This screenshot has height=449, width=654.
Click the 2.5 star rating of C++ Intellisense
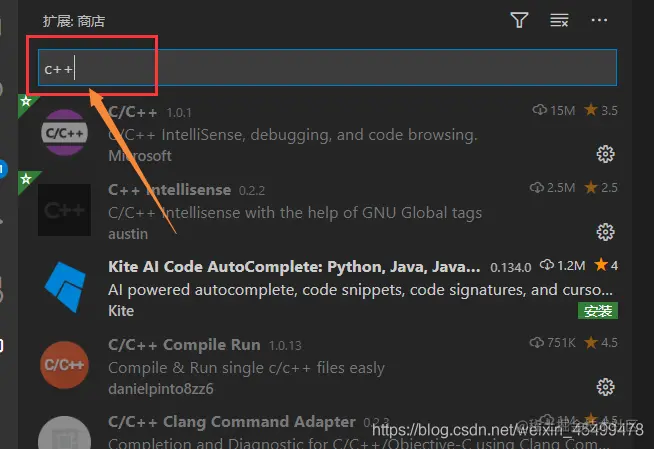(601, 188)
